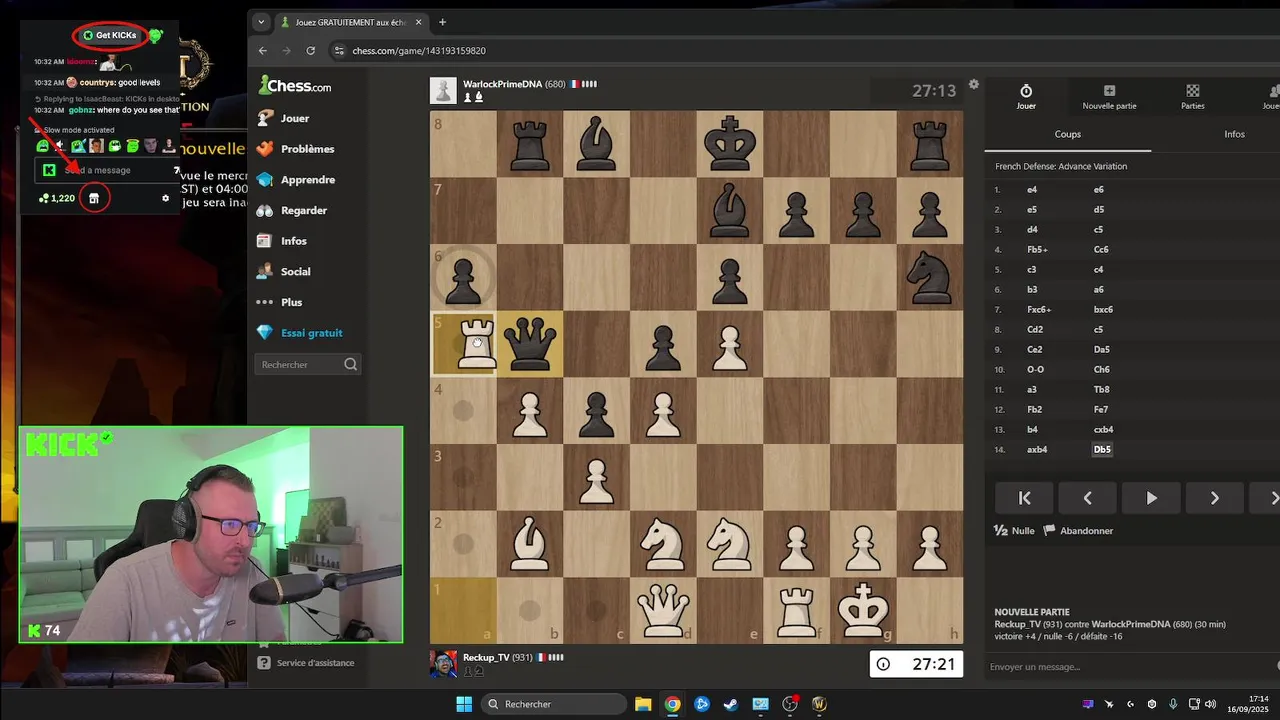Screen dimensions: 1280x720
Task: Select the Jouer tab in right panel
Action: tap(1026, 96)
